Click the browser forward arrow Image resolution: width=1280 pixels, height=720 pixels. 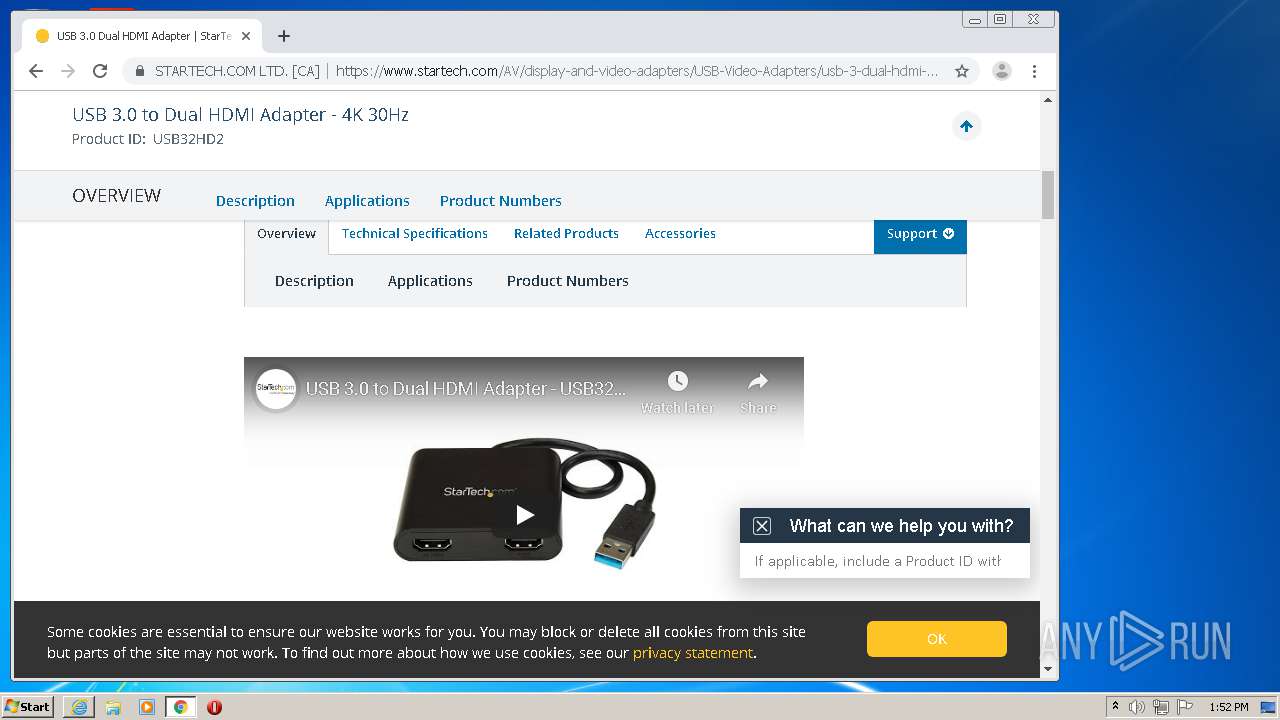click(68, 71)
